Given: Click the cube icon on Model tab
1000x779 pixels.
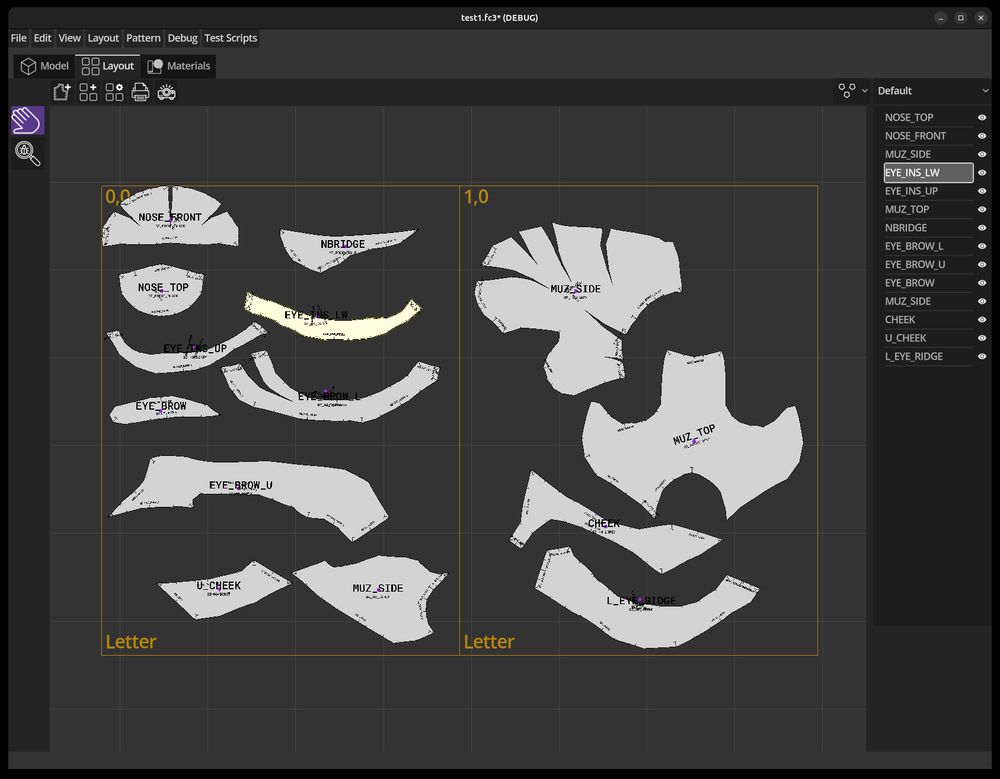Looking at the screenshot, I should 28,66.
